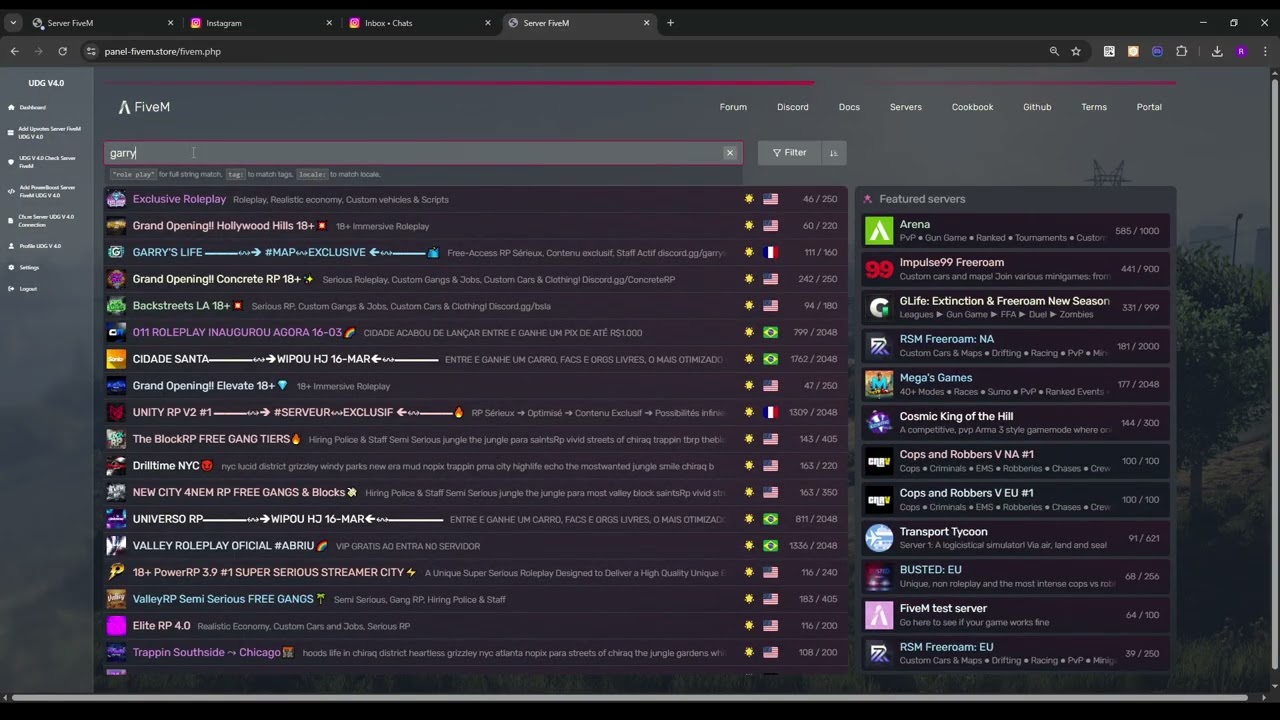Click the Arena server icon
This screenshot has width=1280, height=720.
click(x=879, y=231)
